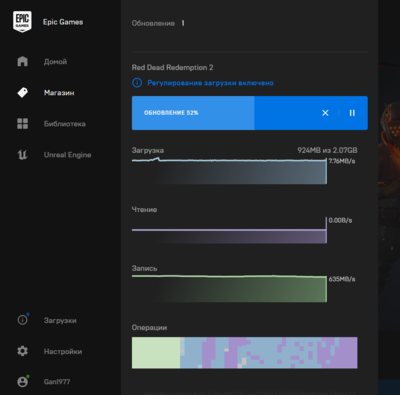The width and height of the screenshot is (400, 395).
Task: Click the Регулирование загрузки включено link
Action: [210, 83]
